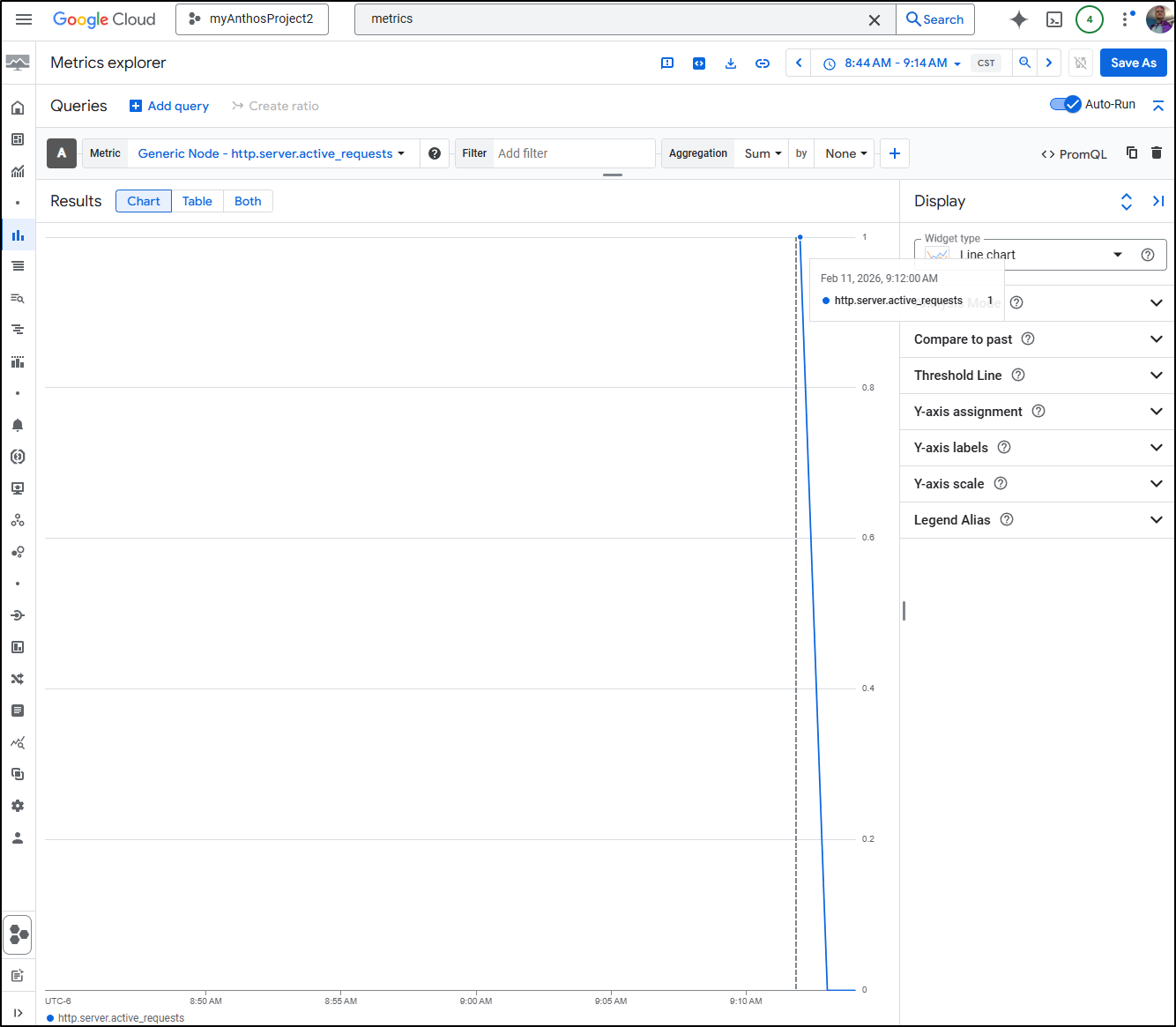
Task: Download chart data icon
Action: click(730, 63)
